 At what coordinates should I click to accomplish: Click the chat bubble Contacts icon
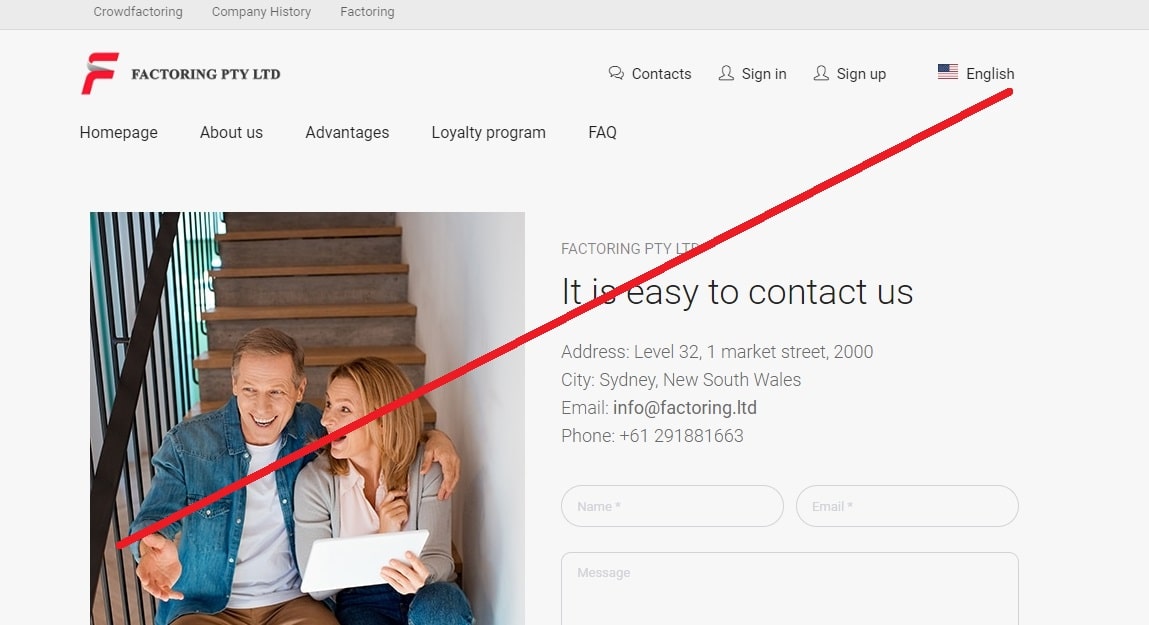[x=616, y=73]
